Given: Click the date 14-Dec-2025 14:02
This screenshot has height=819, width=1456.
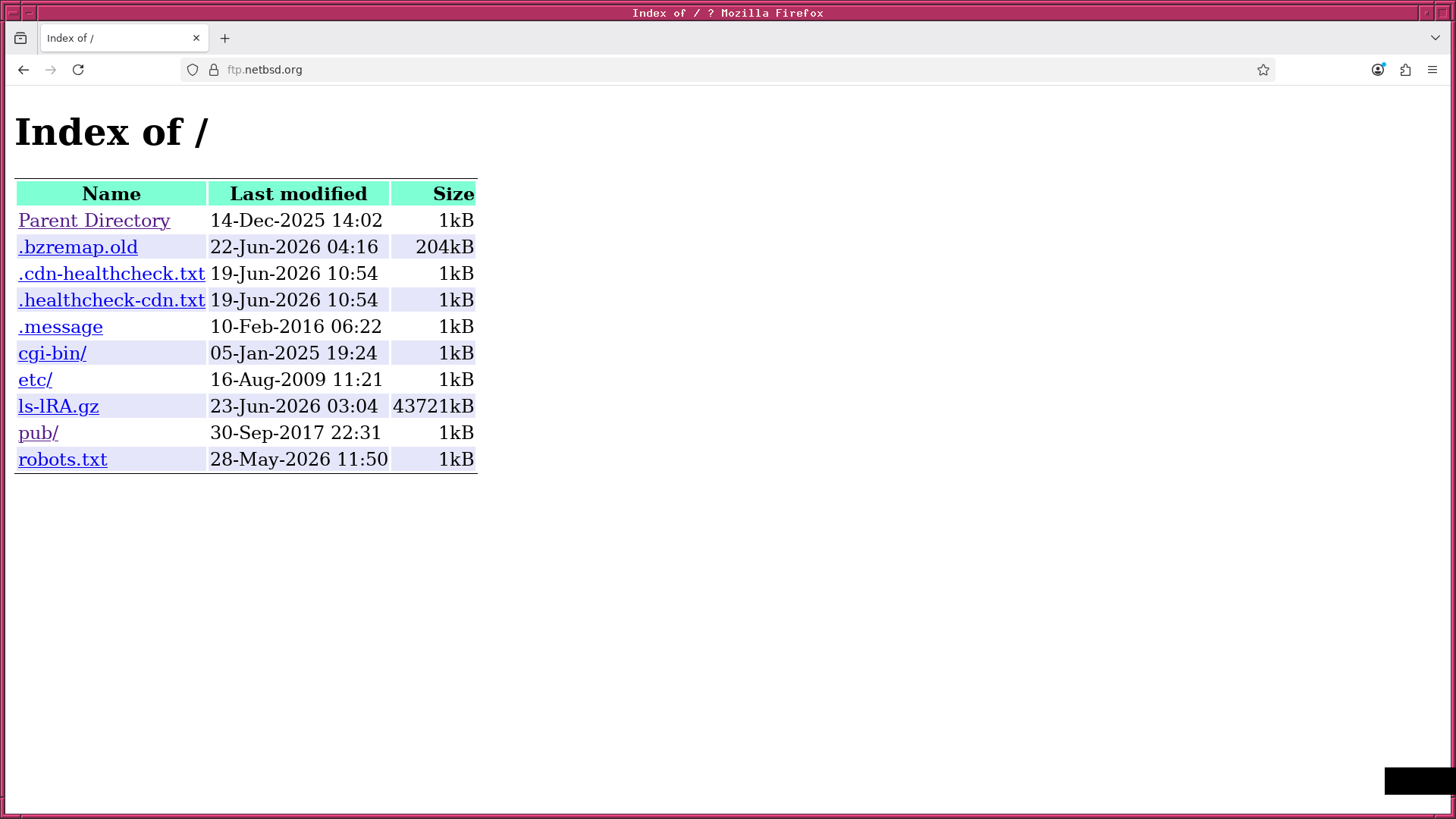Looking at the screenshot, I should pos(297,221).
